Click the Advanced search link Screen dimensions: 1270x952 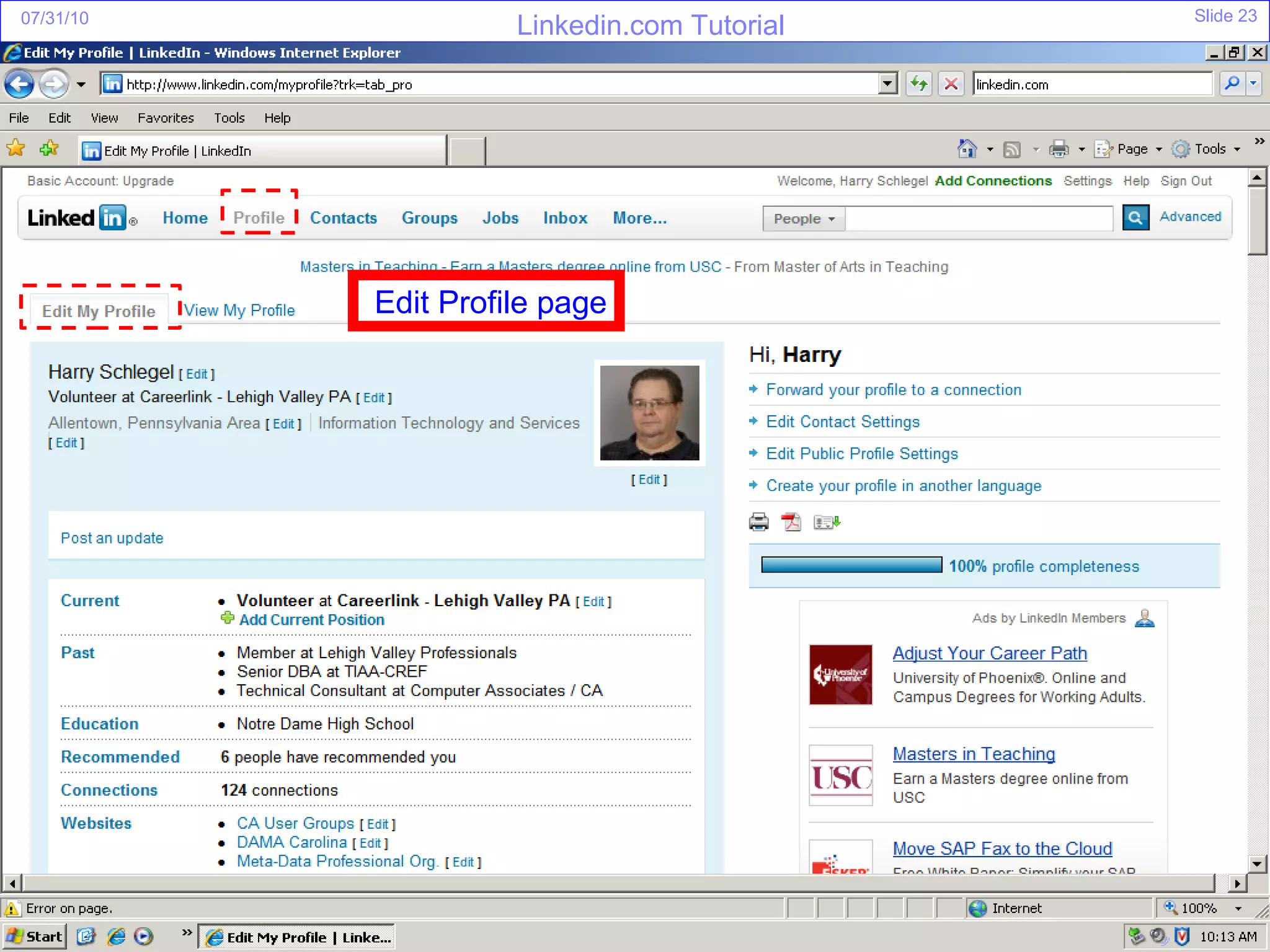(x=1191, y=216)
